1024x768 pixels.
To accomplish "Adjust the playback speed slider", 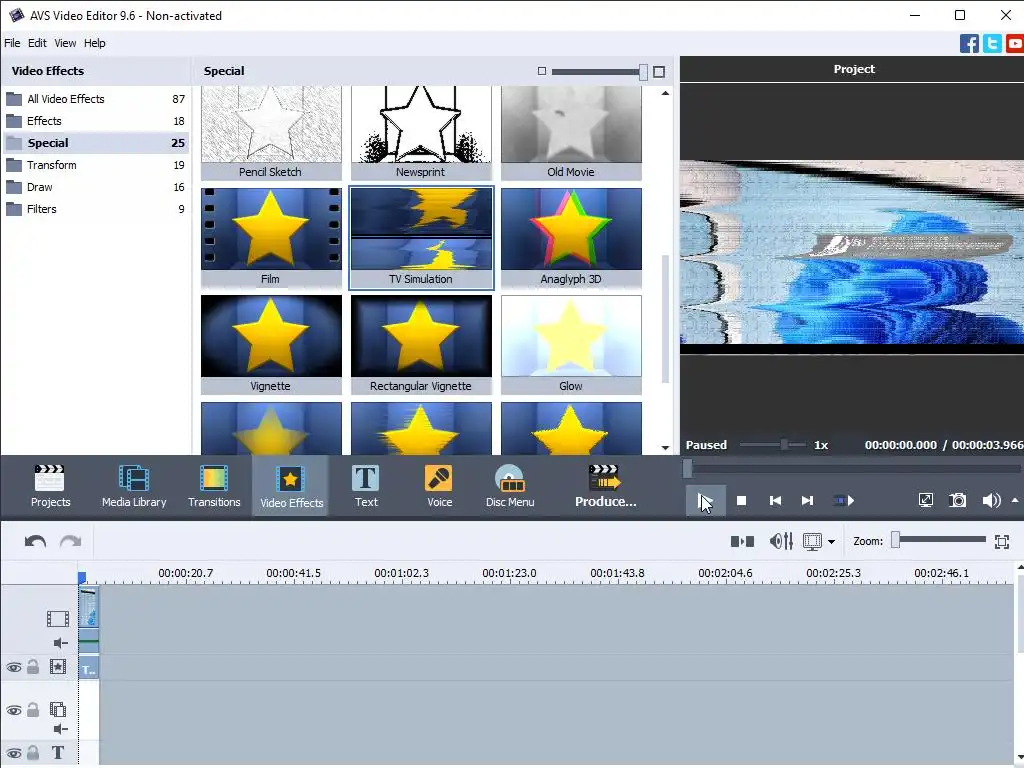I will (784, 445).
